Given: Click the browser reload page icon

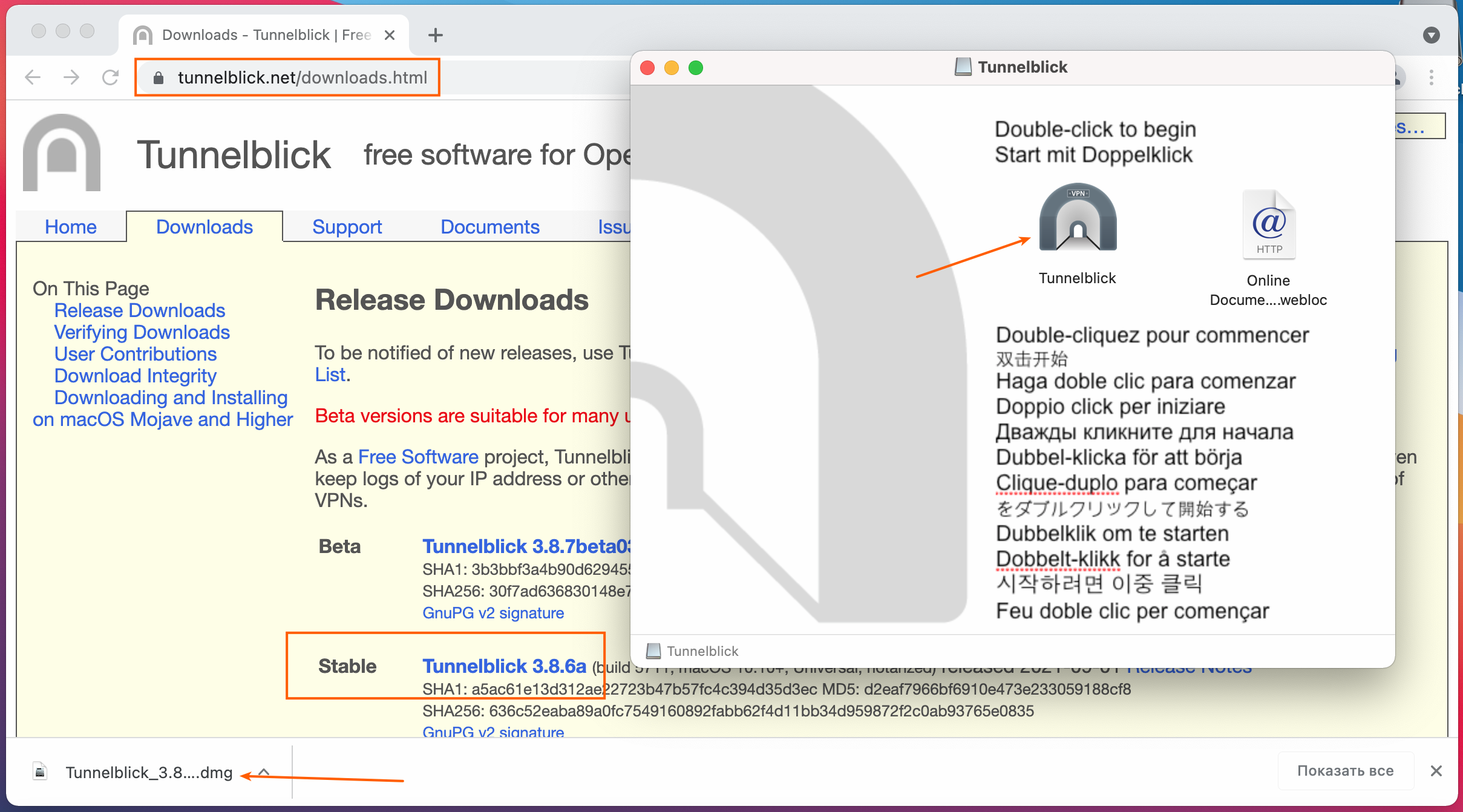Looking at the screenshot, I should pos(110,77).
